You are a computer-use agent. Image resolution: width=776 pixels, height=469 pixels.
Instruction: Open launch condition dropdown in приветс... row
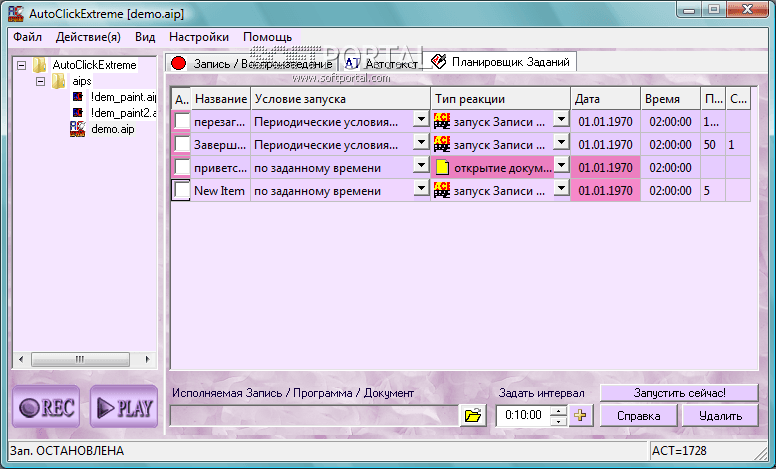421,165
